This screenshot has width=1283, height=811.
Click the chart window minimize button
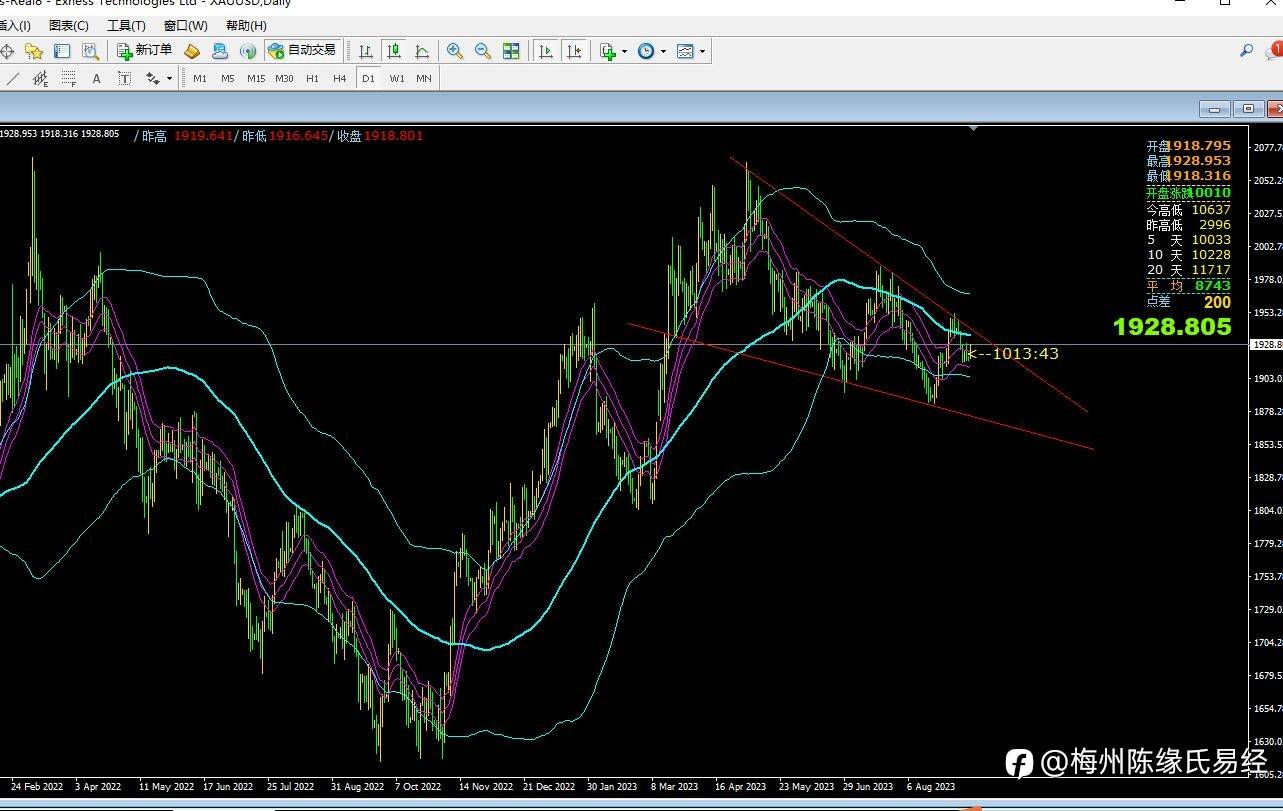tap(1215, 109)
